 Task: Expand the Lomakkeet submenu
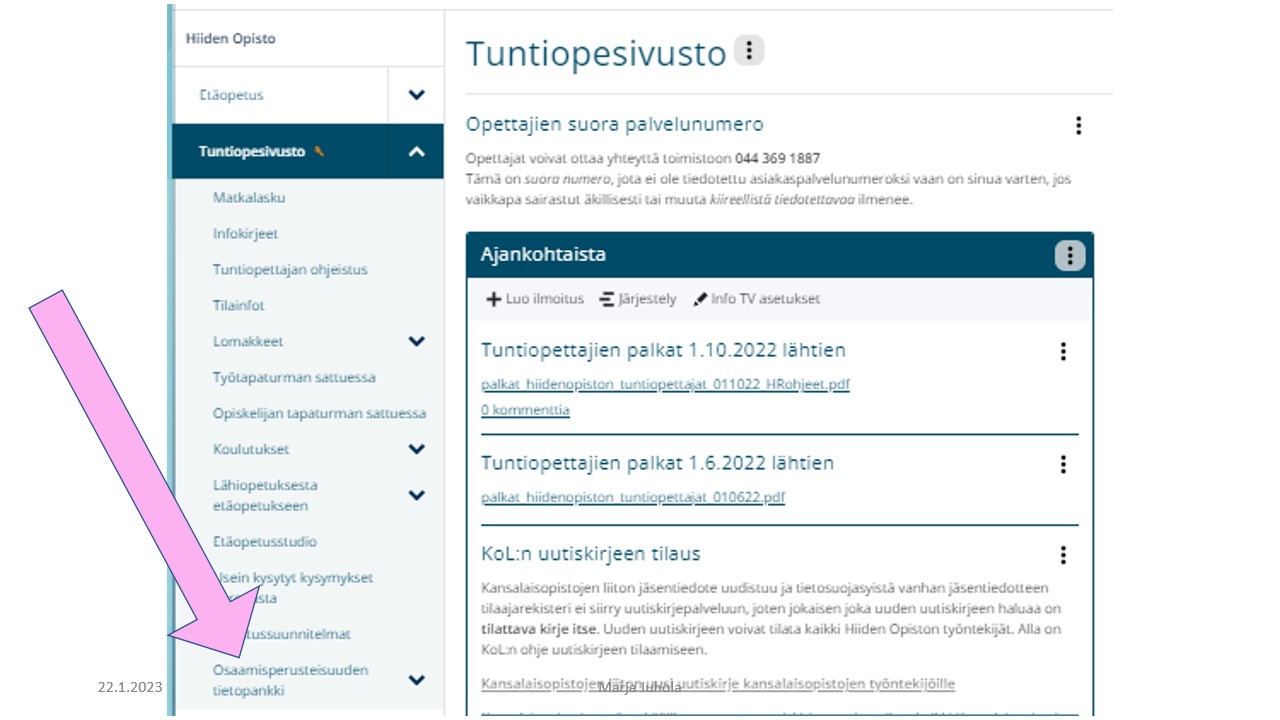point(417,341)
